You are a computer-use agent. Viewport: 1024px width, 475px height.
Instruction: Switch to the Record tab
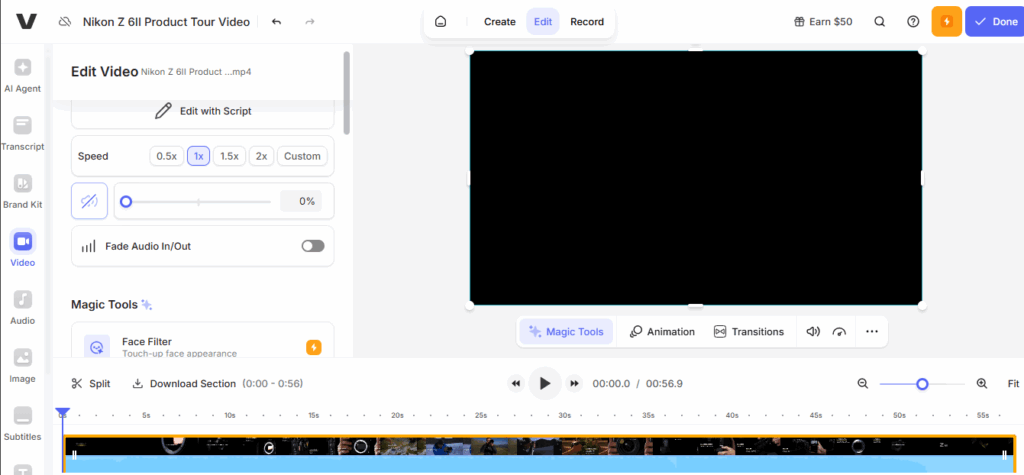[587, 21]
